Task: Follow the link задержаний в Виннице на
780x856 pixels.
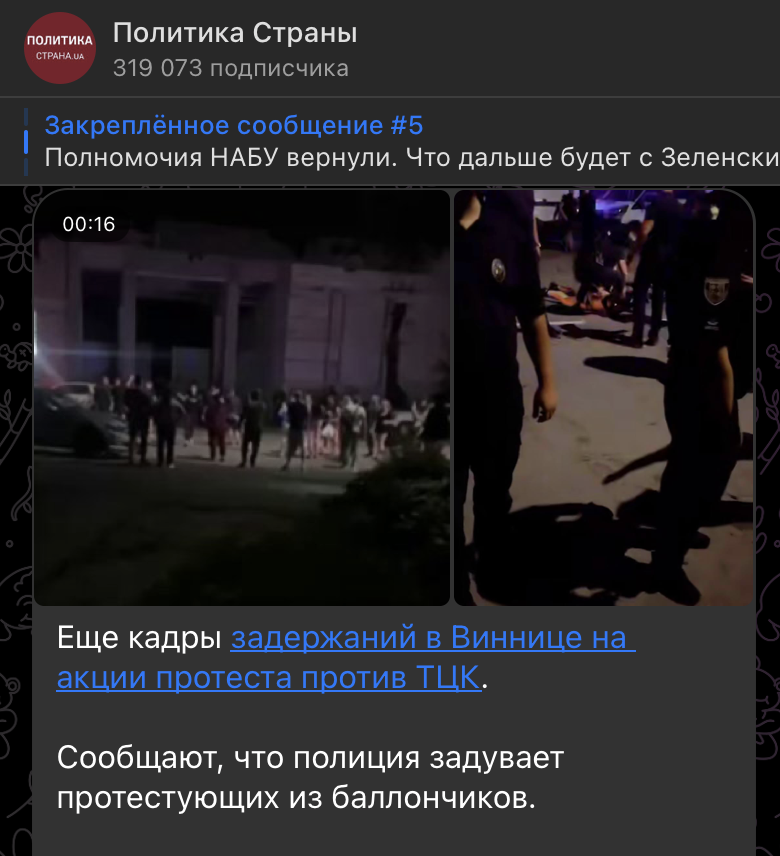Action: pyautogui.click(x=433, y=638)
